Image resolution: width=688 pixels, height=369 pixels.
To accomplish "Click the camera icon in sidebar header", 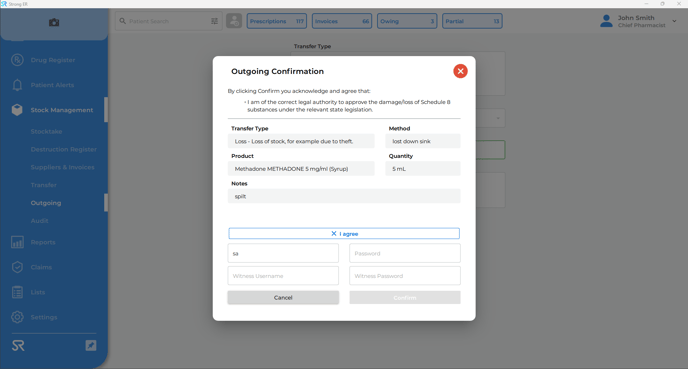I will click(54, 22).
